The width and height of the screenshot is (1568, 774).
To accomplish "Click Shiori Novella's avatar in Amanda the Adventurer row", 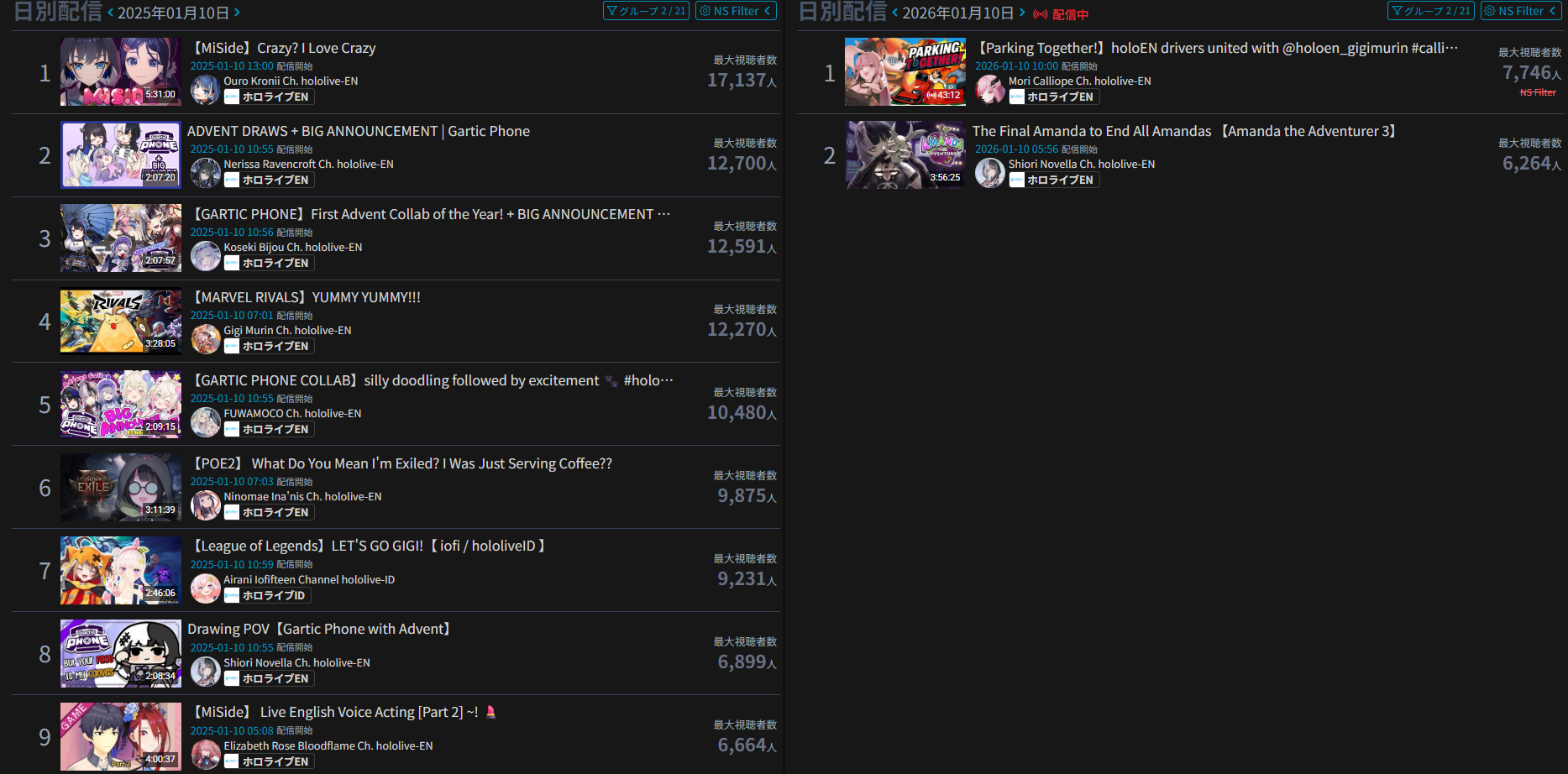I will coord(990,172).
